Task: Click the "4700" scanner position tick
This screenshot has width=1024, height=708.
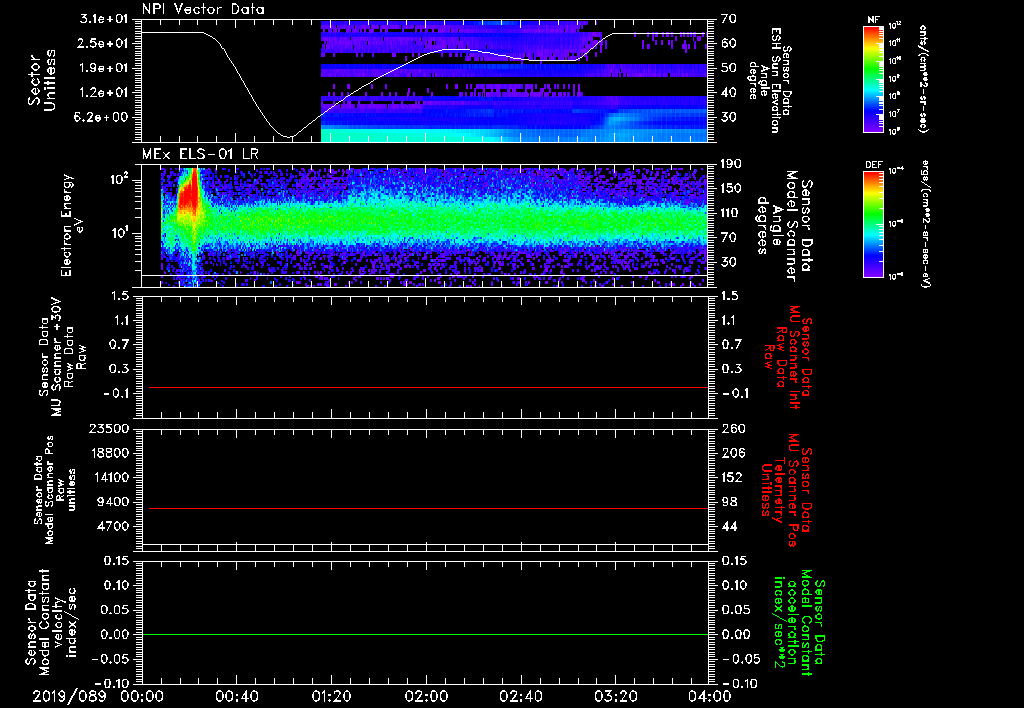Action: pyautogui.click(x=113, y=526)
